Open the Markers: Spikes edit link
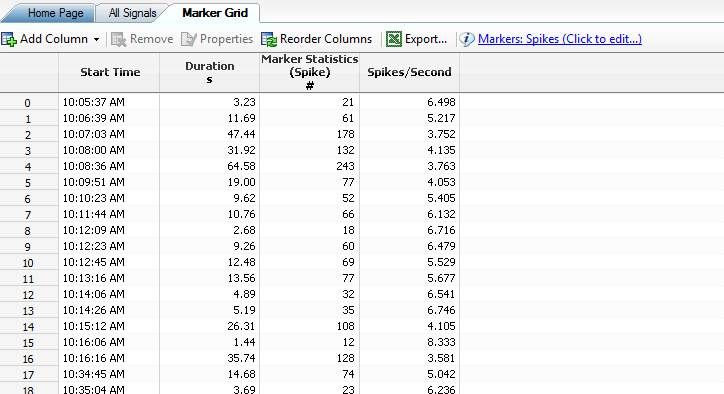Screen dimensions: 724x394 560,39
